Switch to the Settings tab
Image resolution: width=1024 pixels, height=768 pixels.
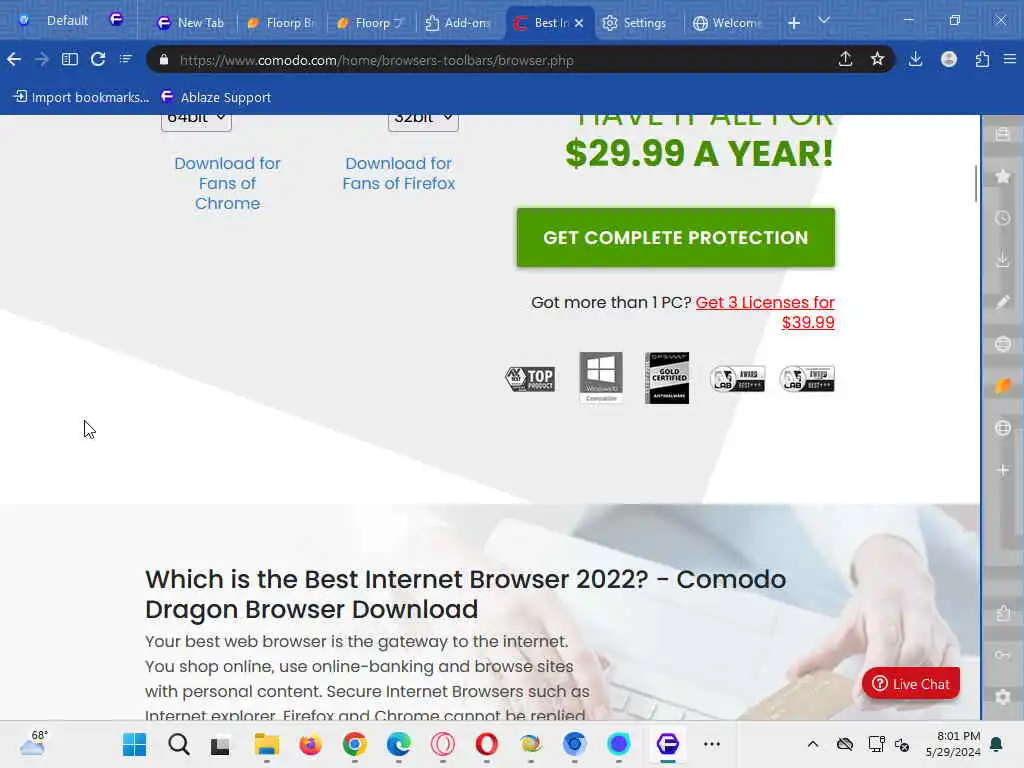(634, 23)
